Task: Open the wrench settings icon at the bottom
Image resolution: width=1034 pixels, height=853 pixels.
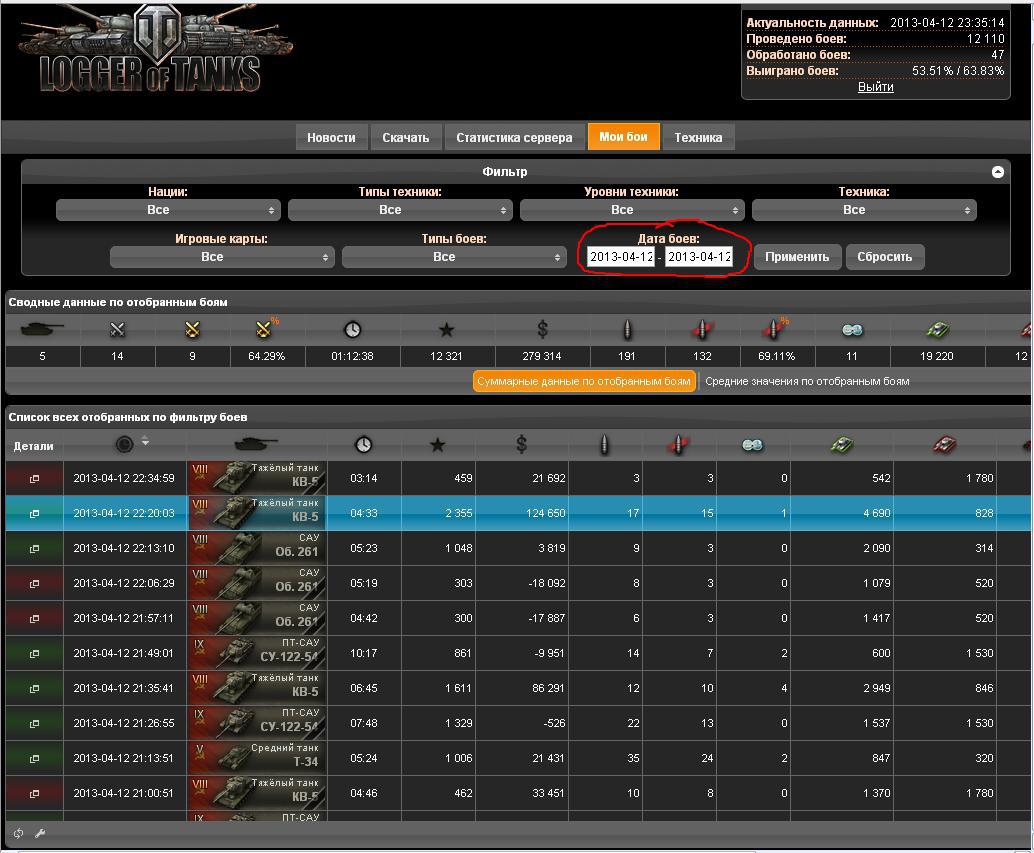Action: pos(40,833)
